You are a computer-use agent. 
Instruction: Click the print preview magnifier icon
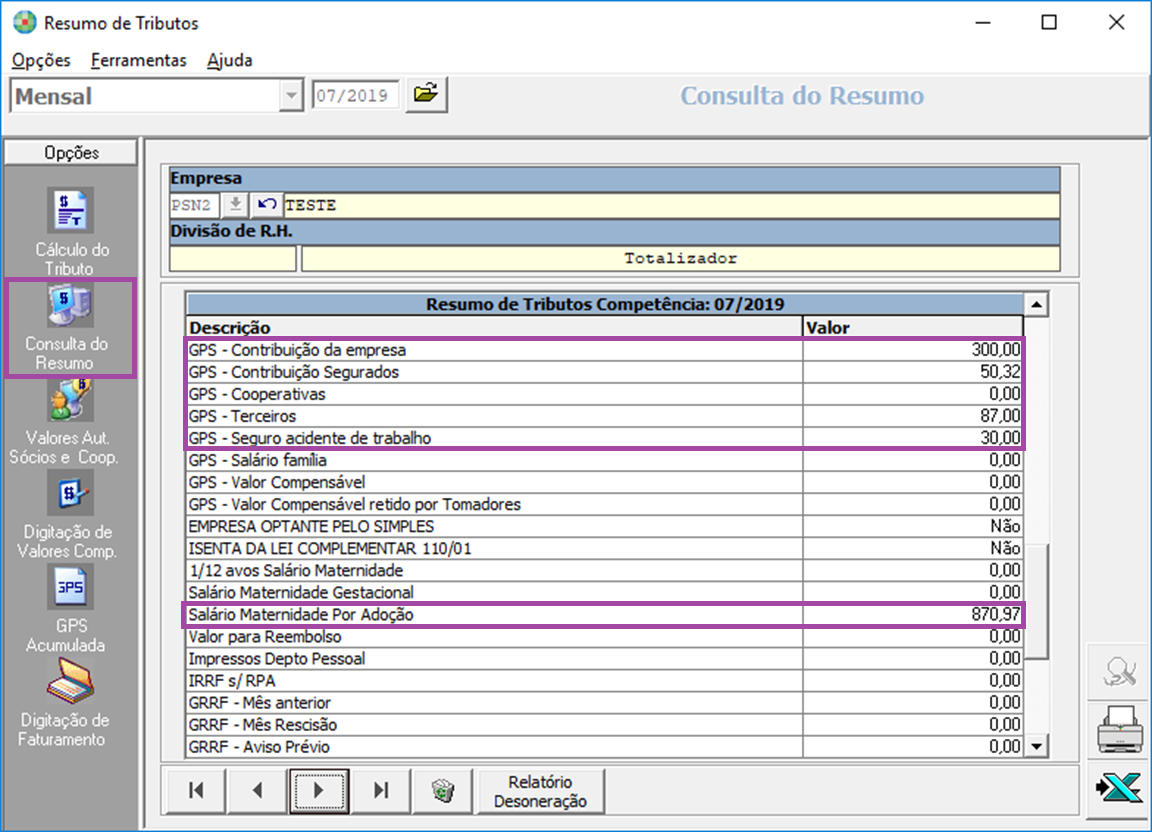(x=1120, y=671)
